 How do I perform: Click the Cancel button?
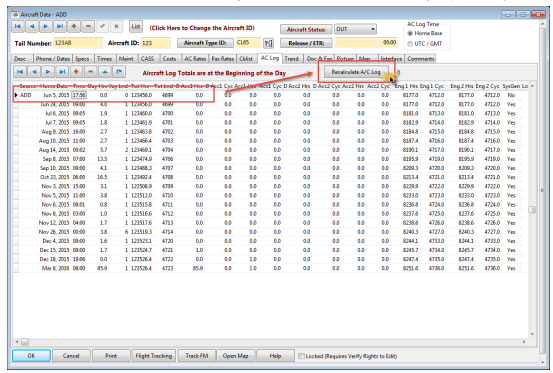[x=71, y=356]
